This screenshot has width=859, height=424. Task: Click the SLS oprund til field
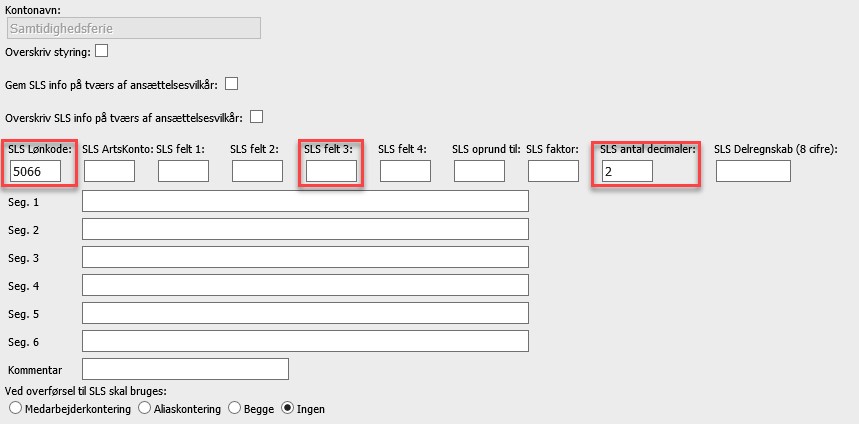[479, 171]
